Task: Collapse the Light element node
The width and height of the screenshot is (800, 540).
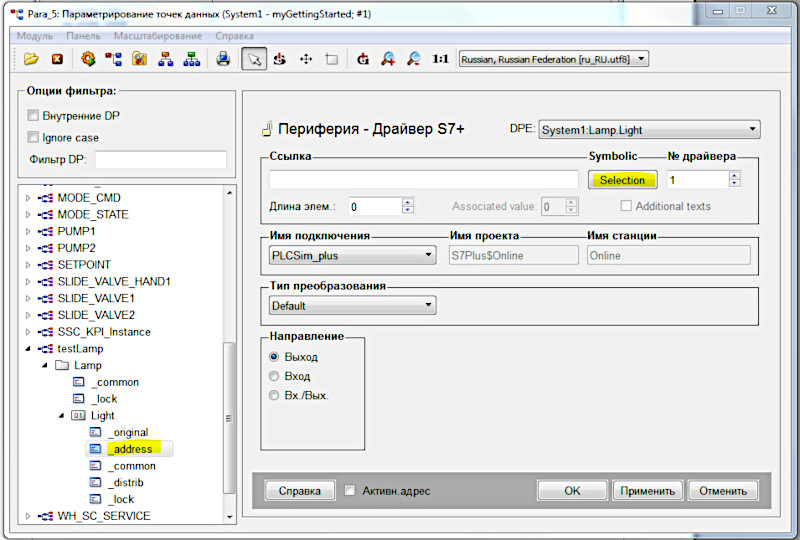Action: [x=62, y=415]
